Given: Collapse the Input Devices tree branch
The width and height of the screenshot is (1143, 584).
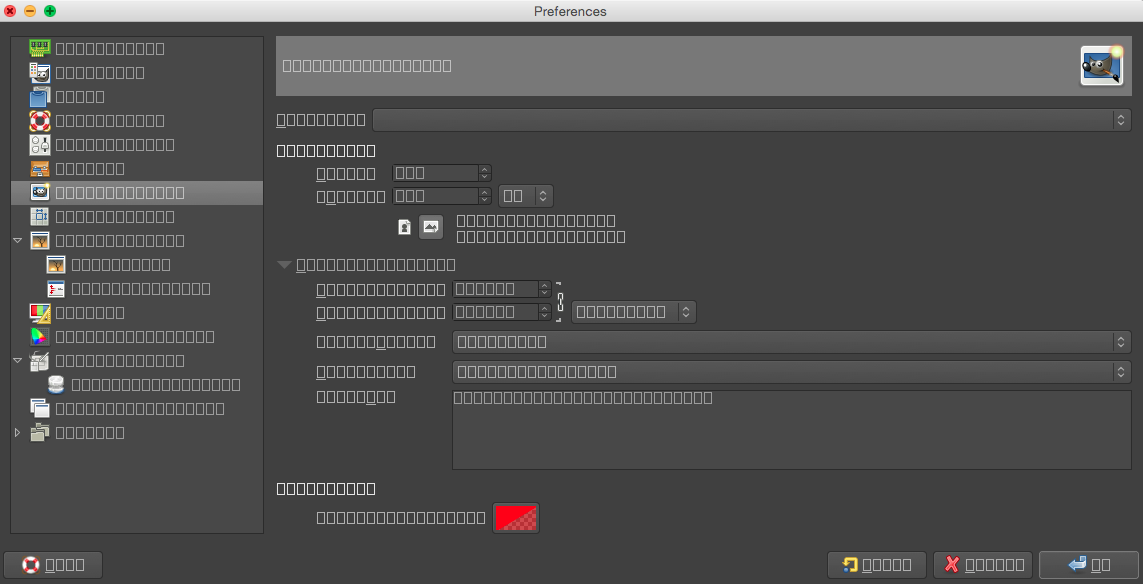Looking at the screenshot, I should (x=18, y=361).
